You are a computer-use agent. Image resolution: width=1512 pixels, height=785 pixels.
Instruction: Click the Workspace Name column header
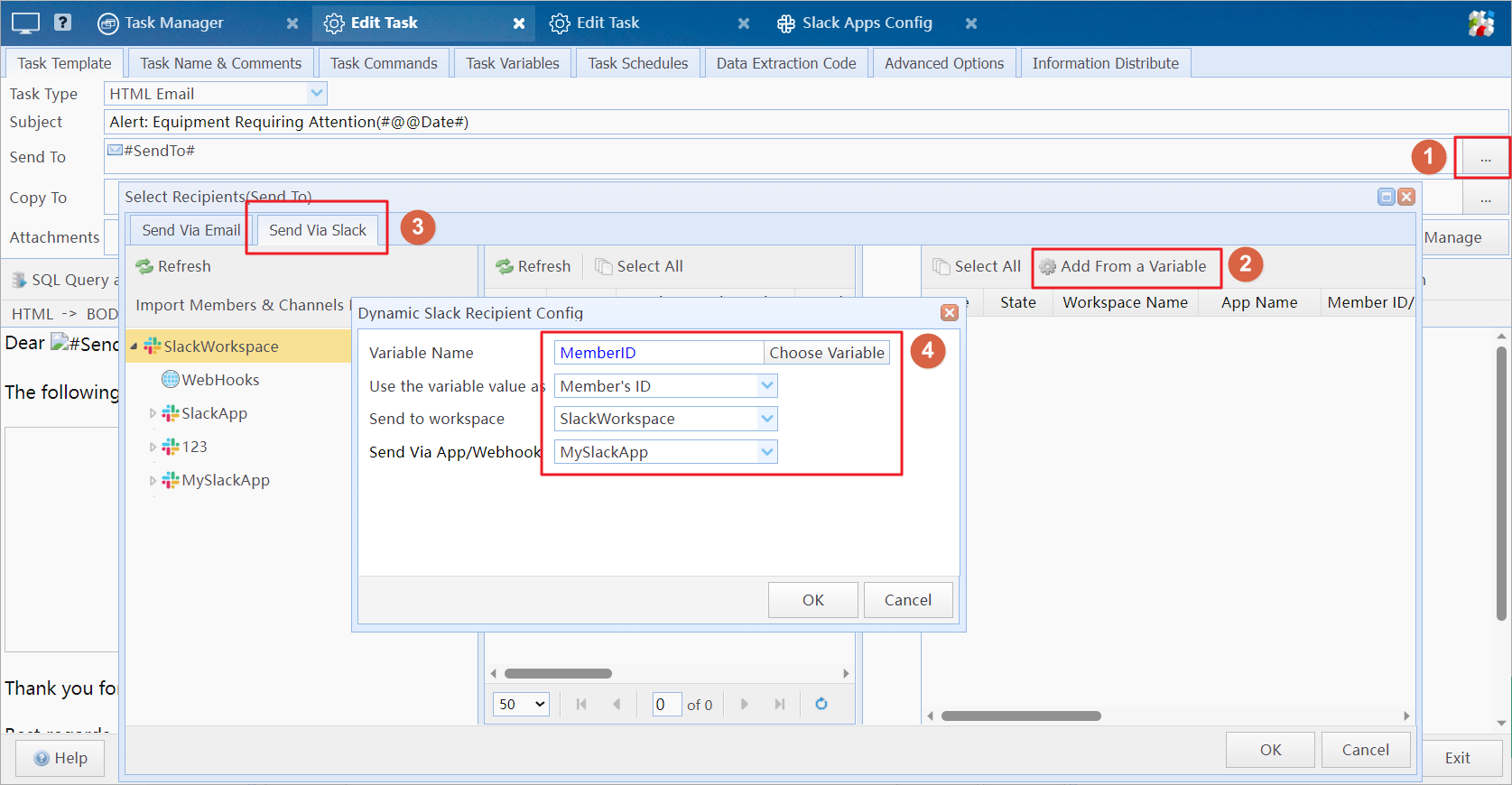click(x=1125, y=302)
